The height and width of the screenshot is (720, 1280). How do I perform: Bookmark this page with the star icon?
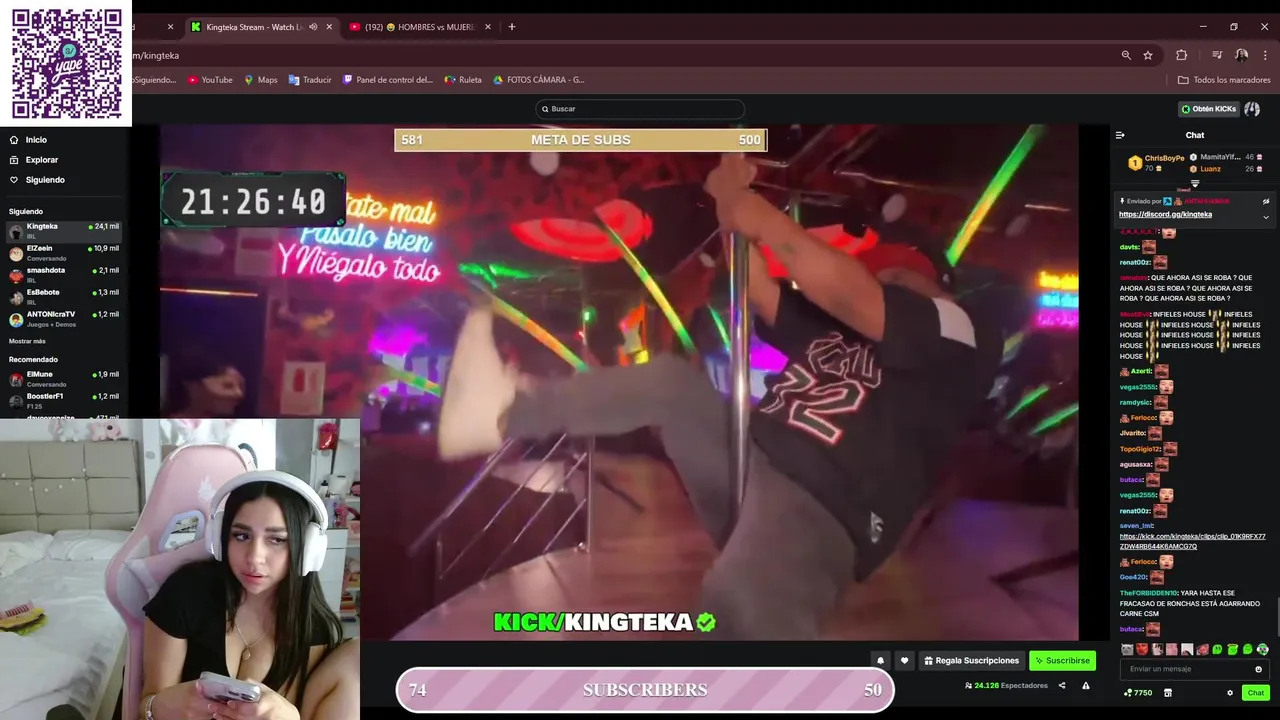(1148, 55)
